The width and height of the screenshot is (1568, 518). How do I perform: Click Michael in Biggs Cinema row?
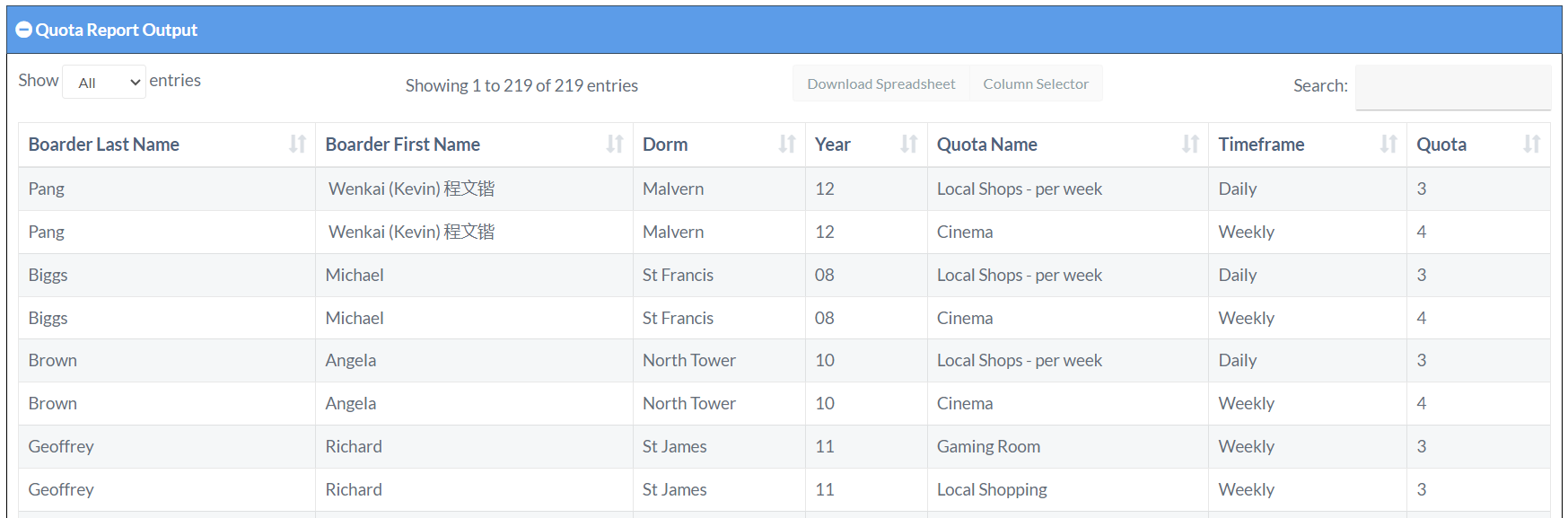[x=355, y=318]
